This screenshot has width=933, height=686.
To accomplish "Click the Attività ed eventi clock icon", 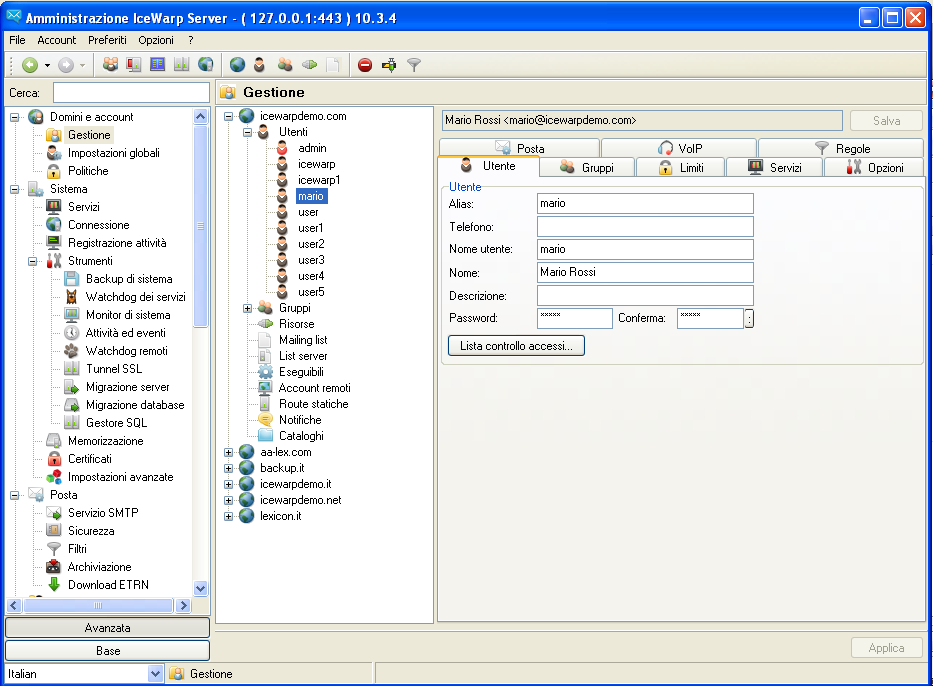I will click(71, 333).
